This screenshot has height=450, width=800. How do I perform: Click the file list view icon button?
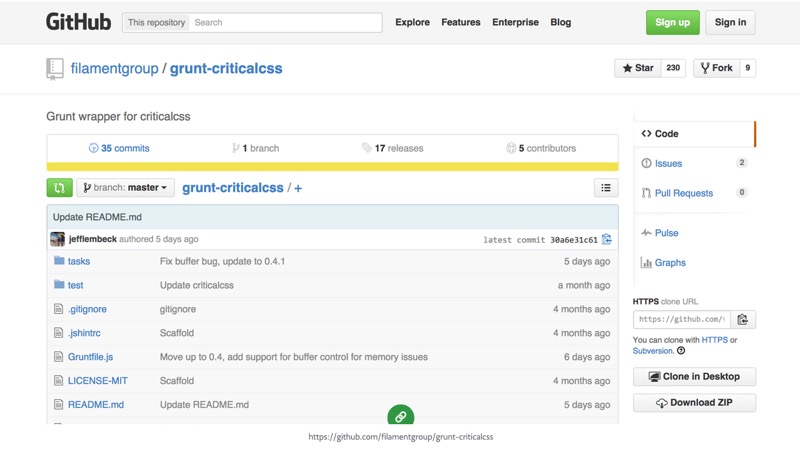coord(605,188)
